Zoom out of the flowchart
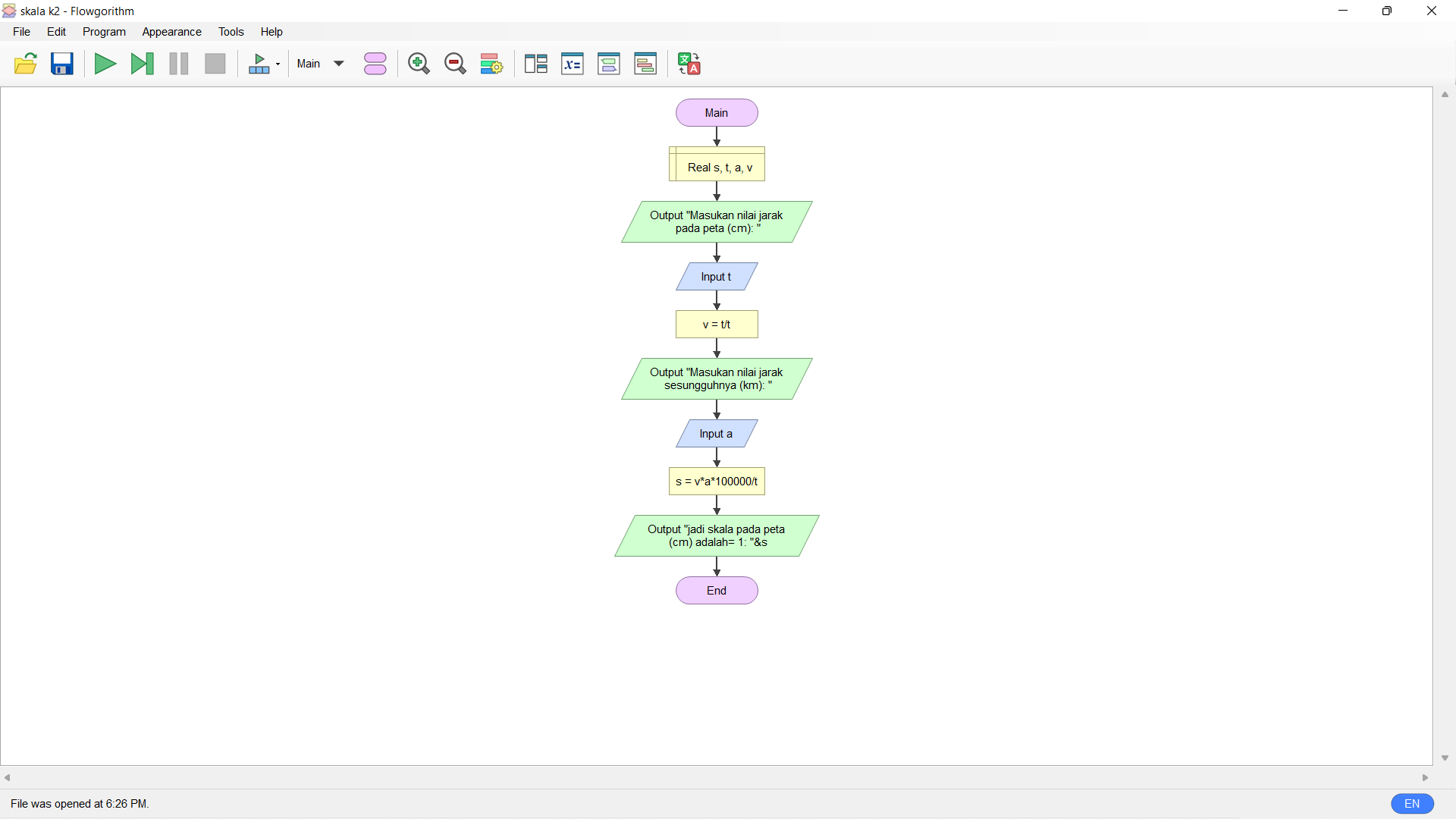 point(455,64)
